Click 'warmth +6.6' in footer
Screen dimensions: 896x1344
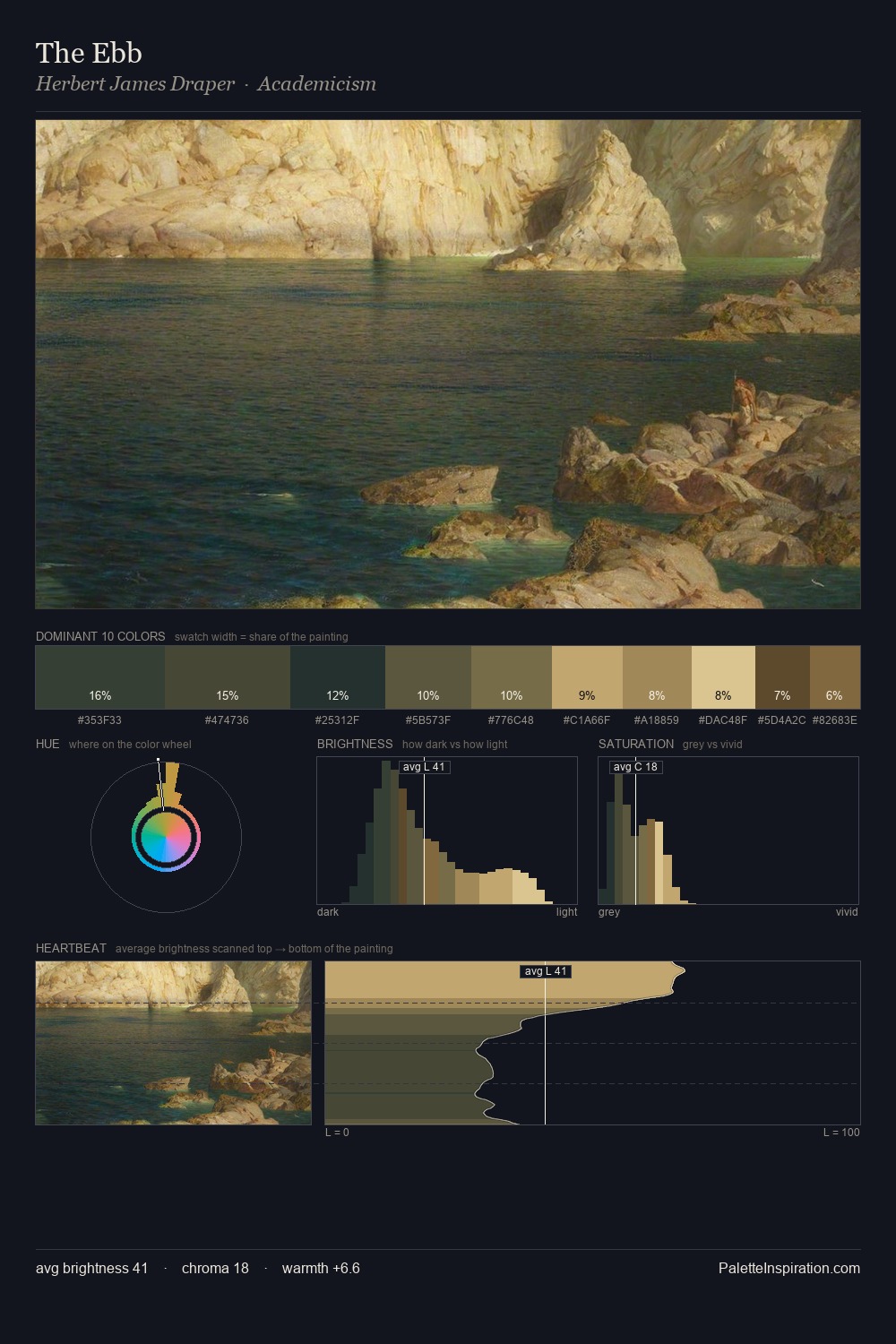[x=321, y=1268]
